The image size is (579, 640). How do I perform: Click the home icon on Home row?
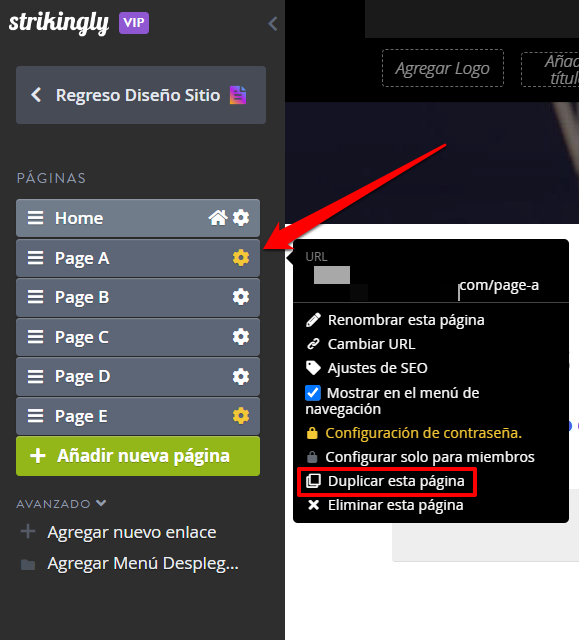(x=218, y=218)
